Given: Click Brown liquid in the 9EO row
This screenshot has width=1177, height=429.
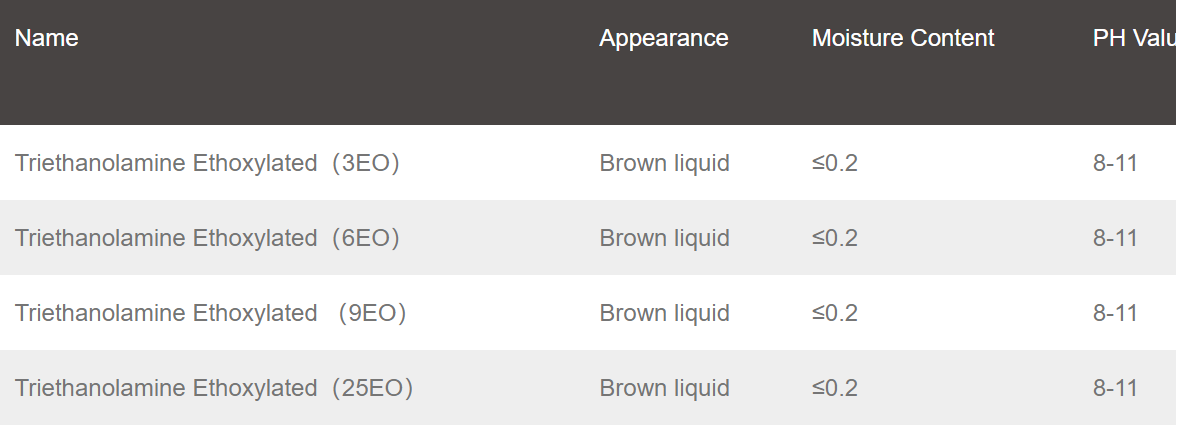Looking at the screenshot, I should point(664,313).
